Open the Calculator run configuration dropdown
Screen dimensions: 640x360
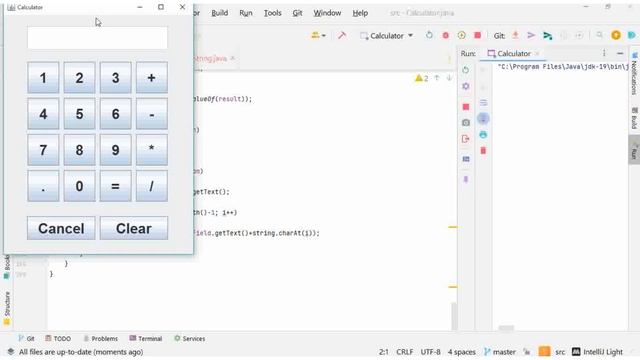point(386,36)
